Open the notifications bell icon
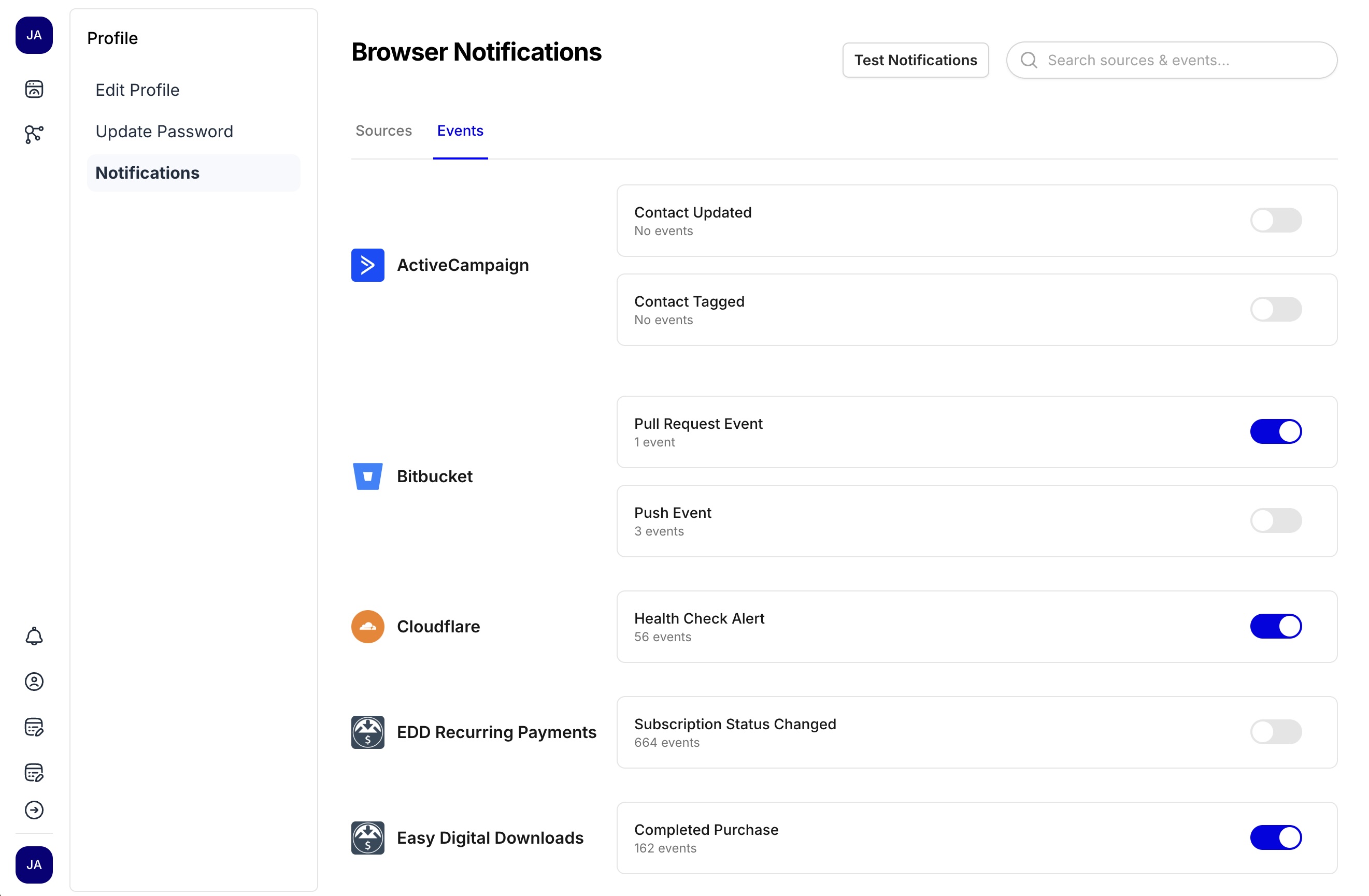 tap(34, 636)
